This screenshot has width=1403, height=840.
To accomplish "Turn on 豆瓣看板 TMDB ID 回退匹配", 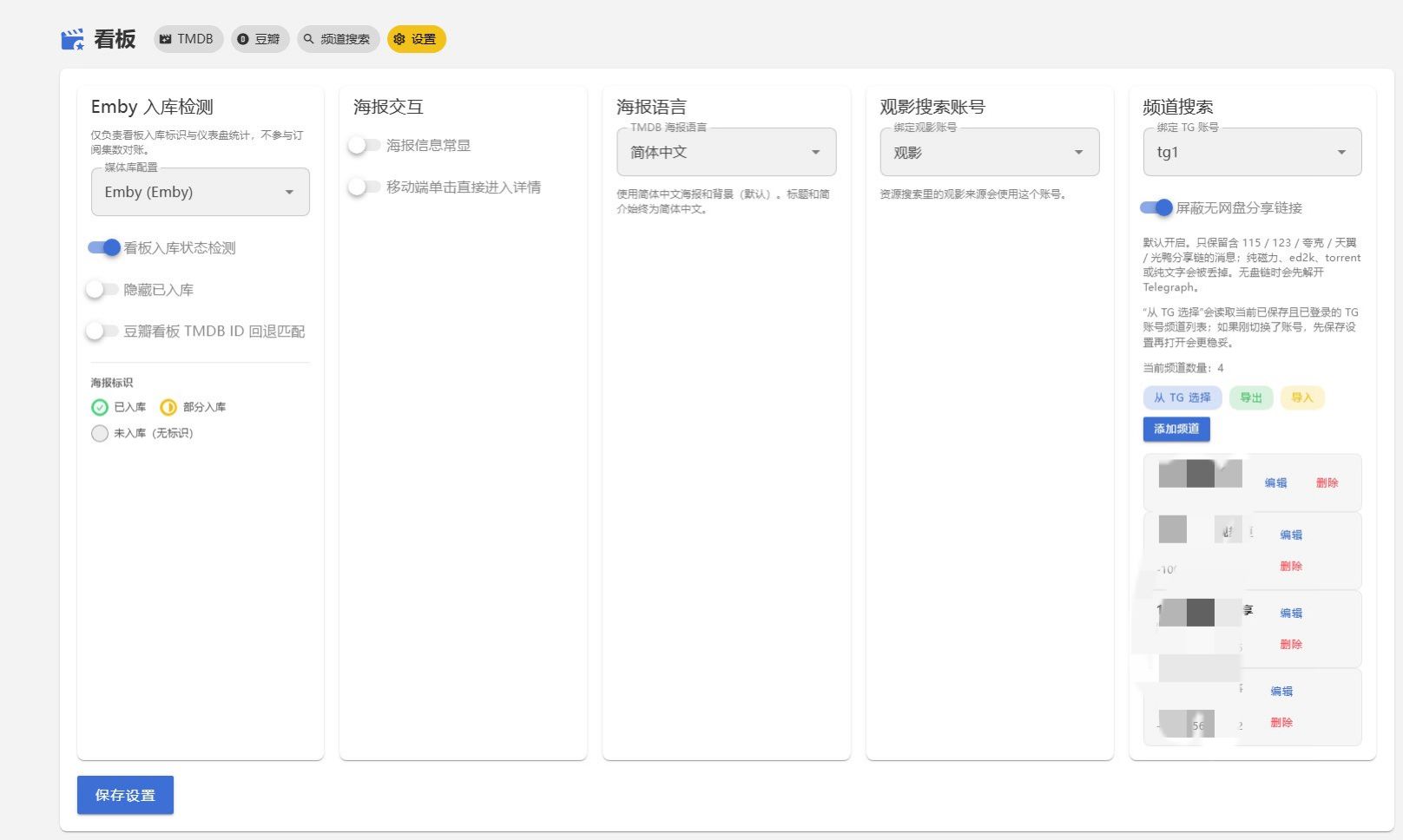I will [102, 331].
